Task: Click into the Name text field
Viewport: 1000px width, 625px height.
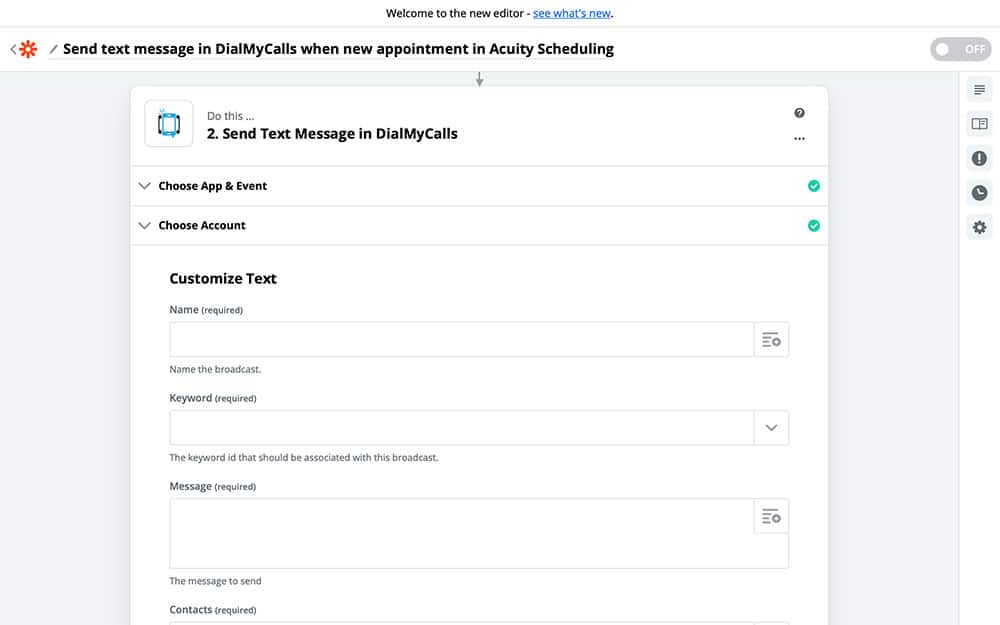Action: [x=461, y=340]
